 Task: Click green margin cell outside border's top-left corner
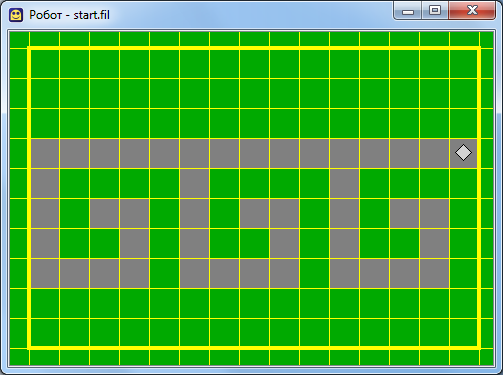19,40
